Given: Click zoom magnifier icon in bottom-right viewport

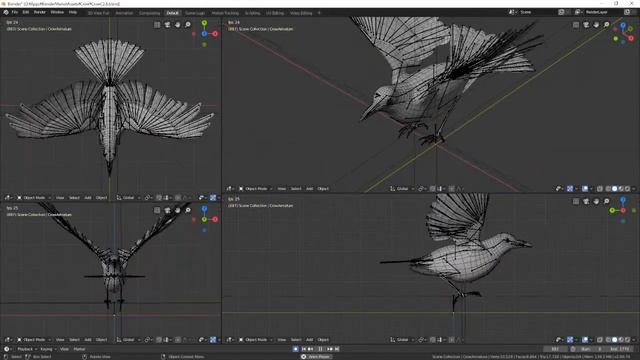Looking at the screenshot, I should coord(607,201).
